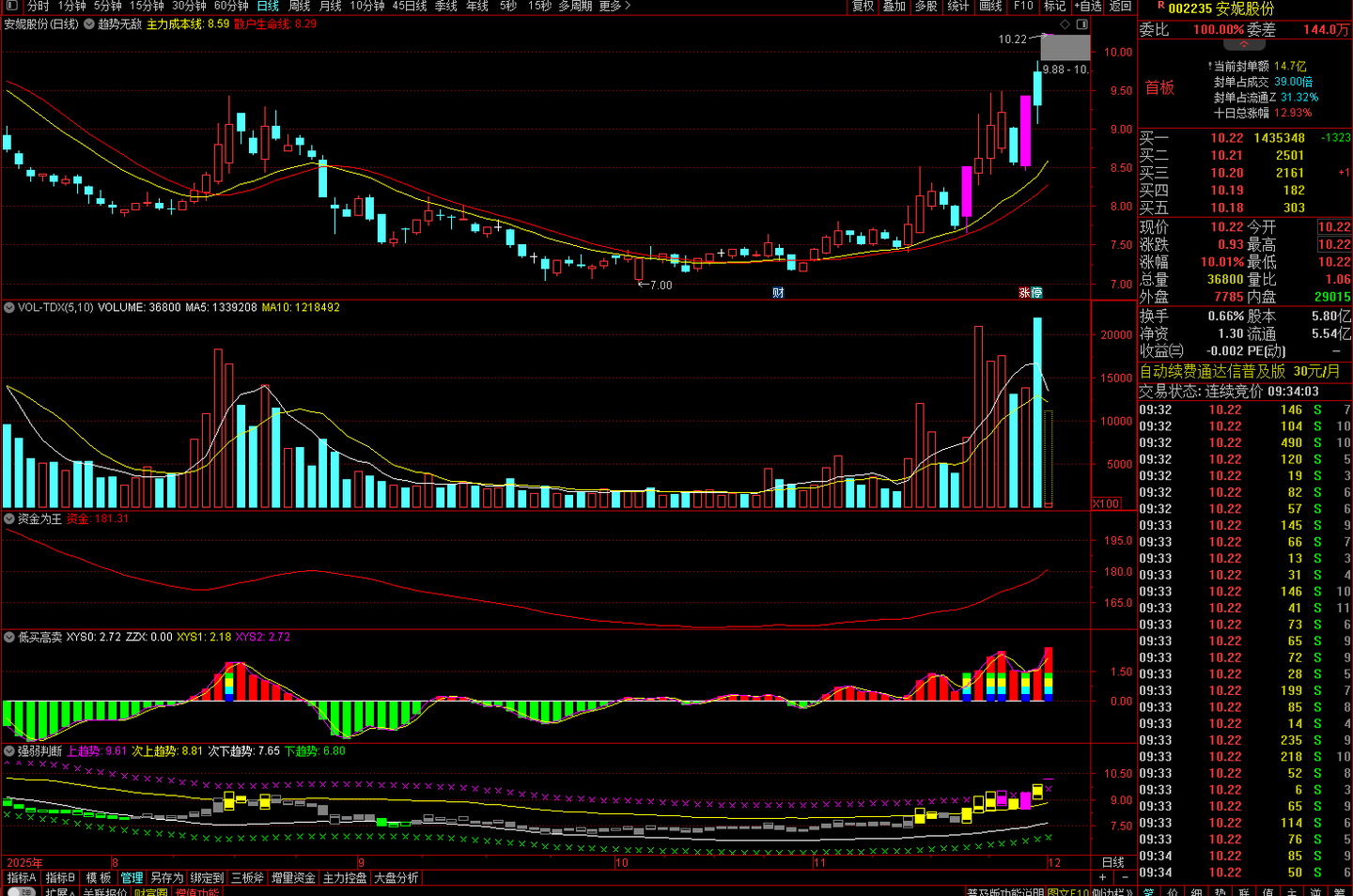Select the 30分钟 period
Viewport: 1353px width, 896px height.
189,6
